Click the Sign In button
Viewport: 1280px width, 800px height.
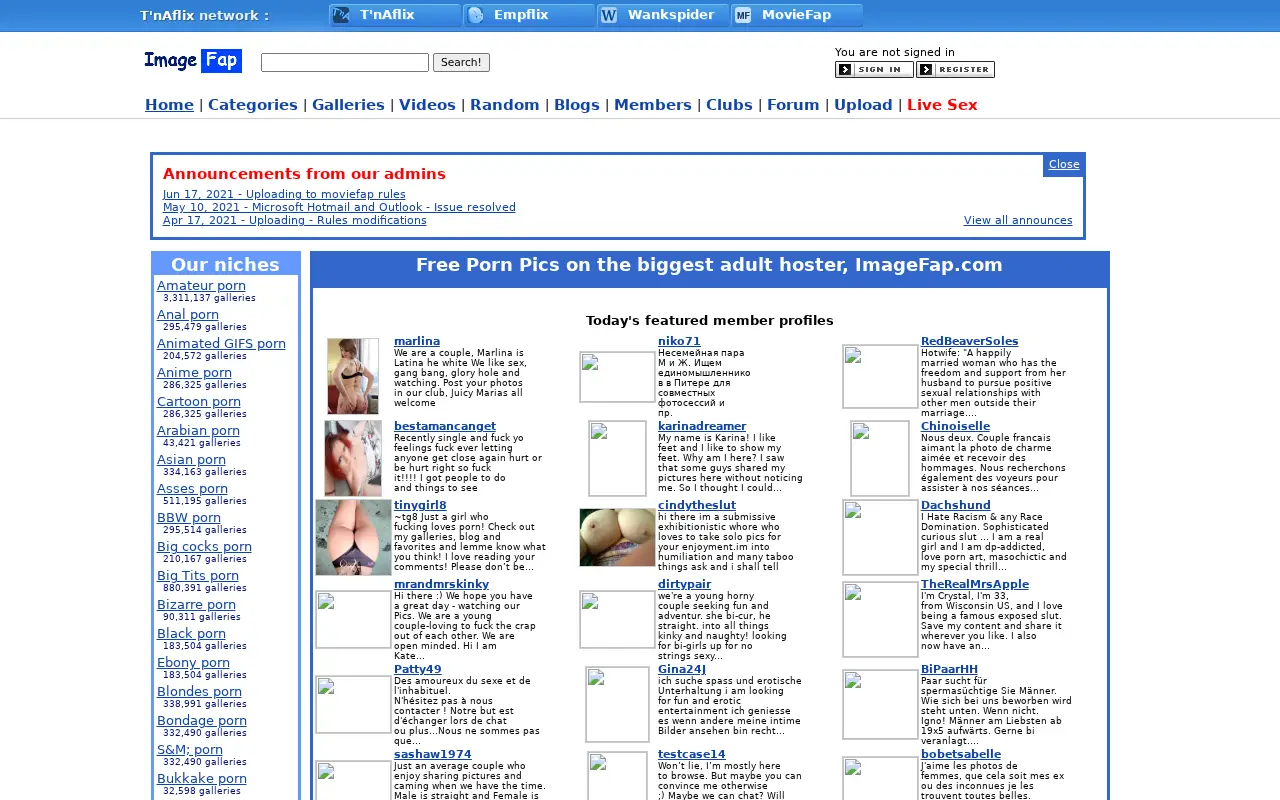click(874, 69)
